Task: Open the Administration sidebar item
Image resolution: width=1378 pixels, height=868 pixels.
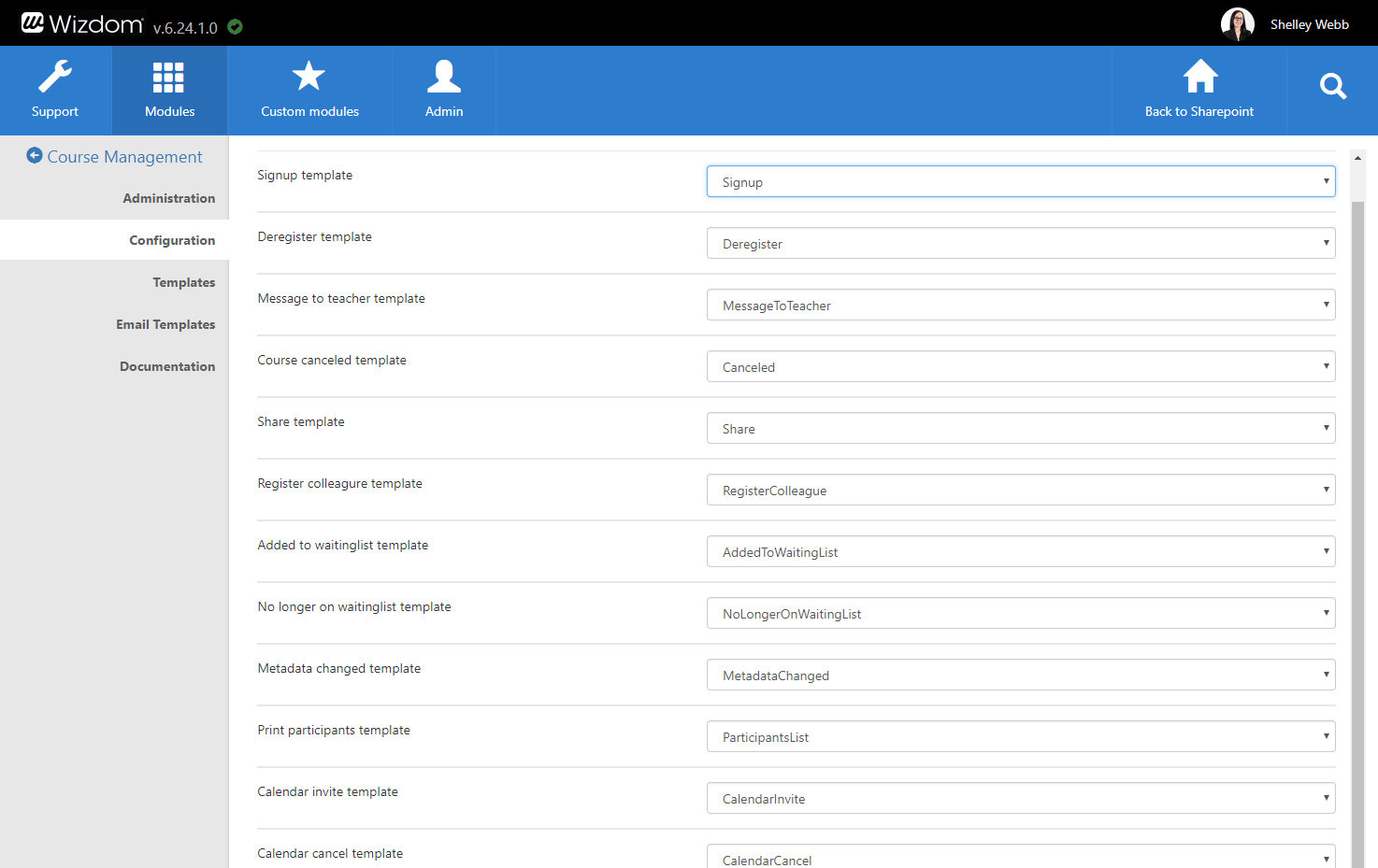Action: [168, 198]
